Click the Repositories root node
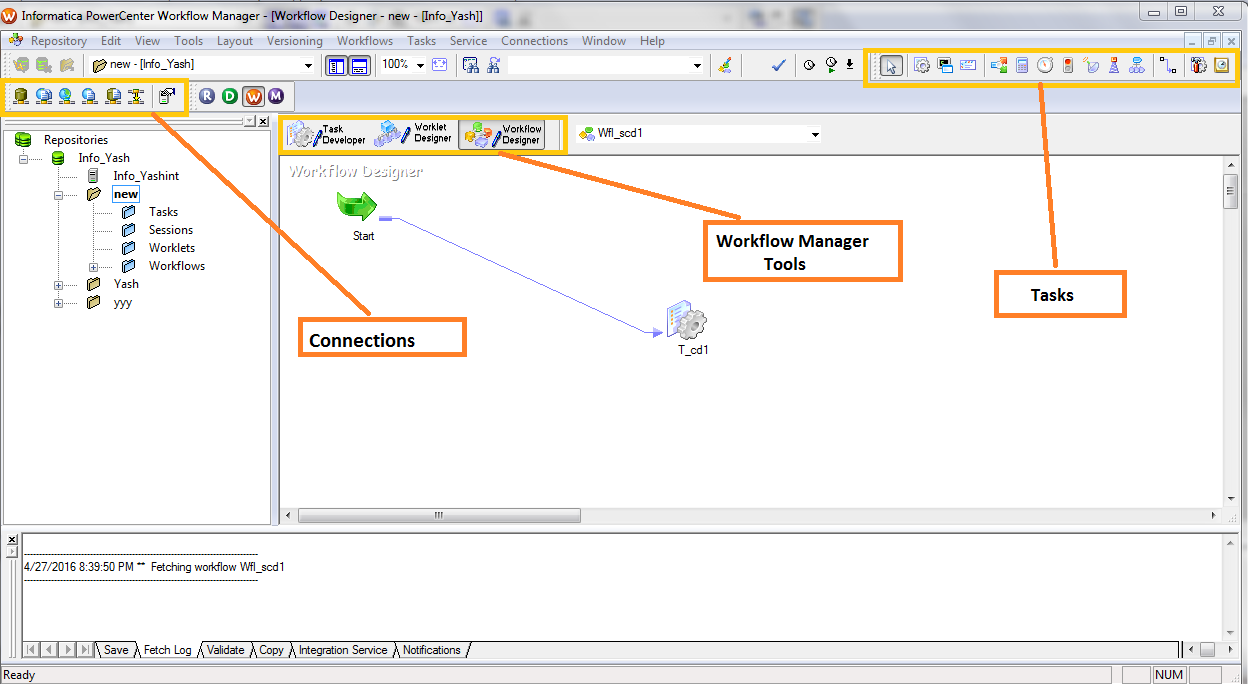This screenshot has height=684, width=1248. click(76, 140)
